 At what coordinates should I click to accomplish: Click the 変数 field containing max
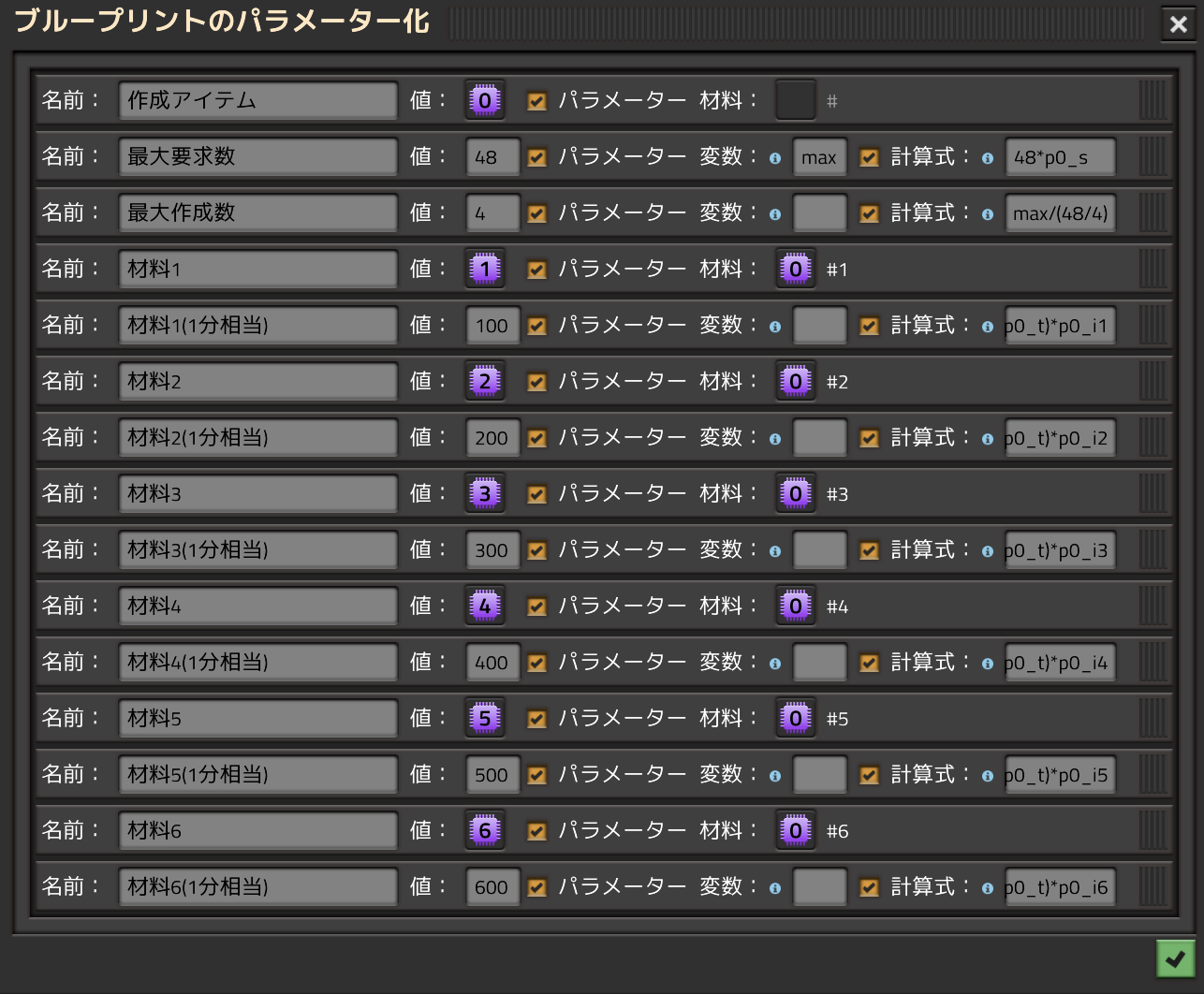(820, 157)
